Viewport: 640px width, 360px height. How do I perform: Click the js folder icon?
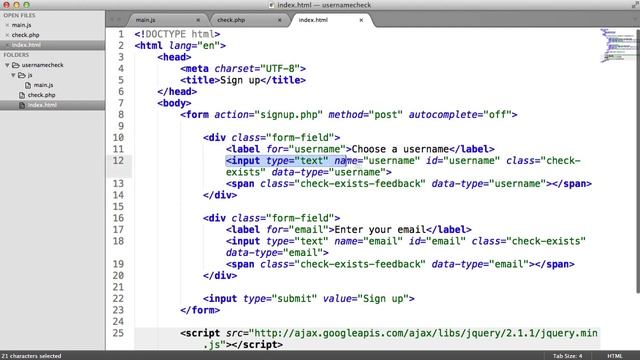click(22, 75)
